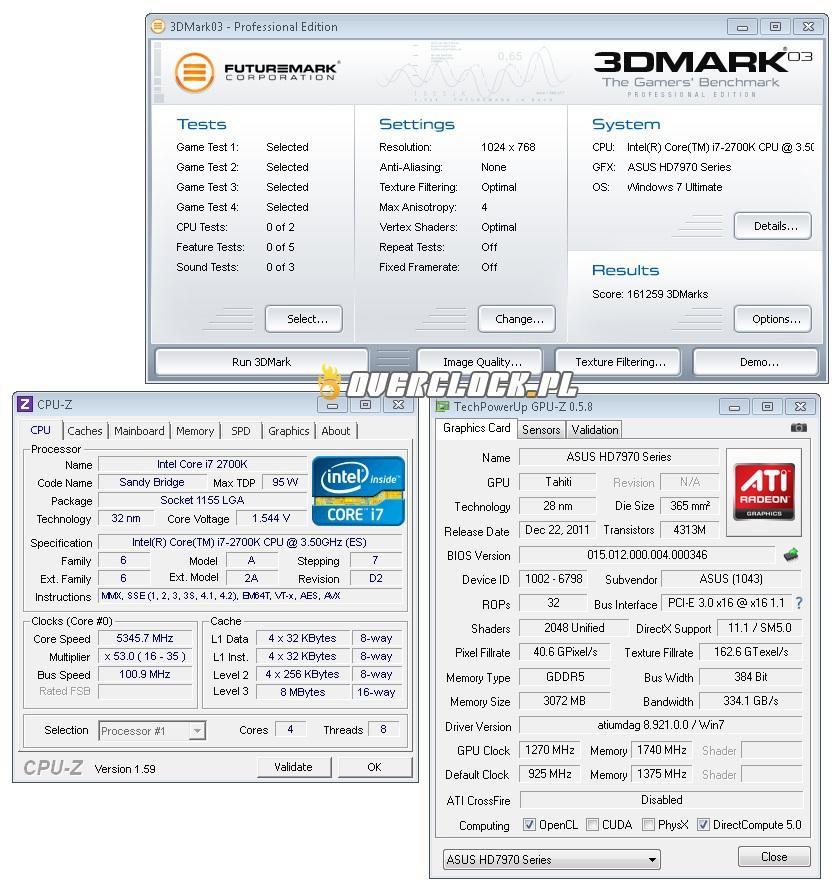The image size is (832, 880).
Task: Click the GPU-Z screenshot camera icon
Action: coord(798,428)
